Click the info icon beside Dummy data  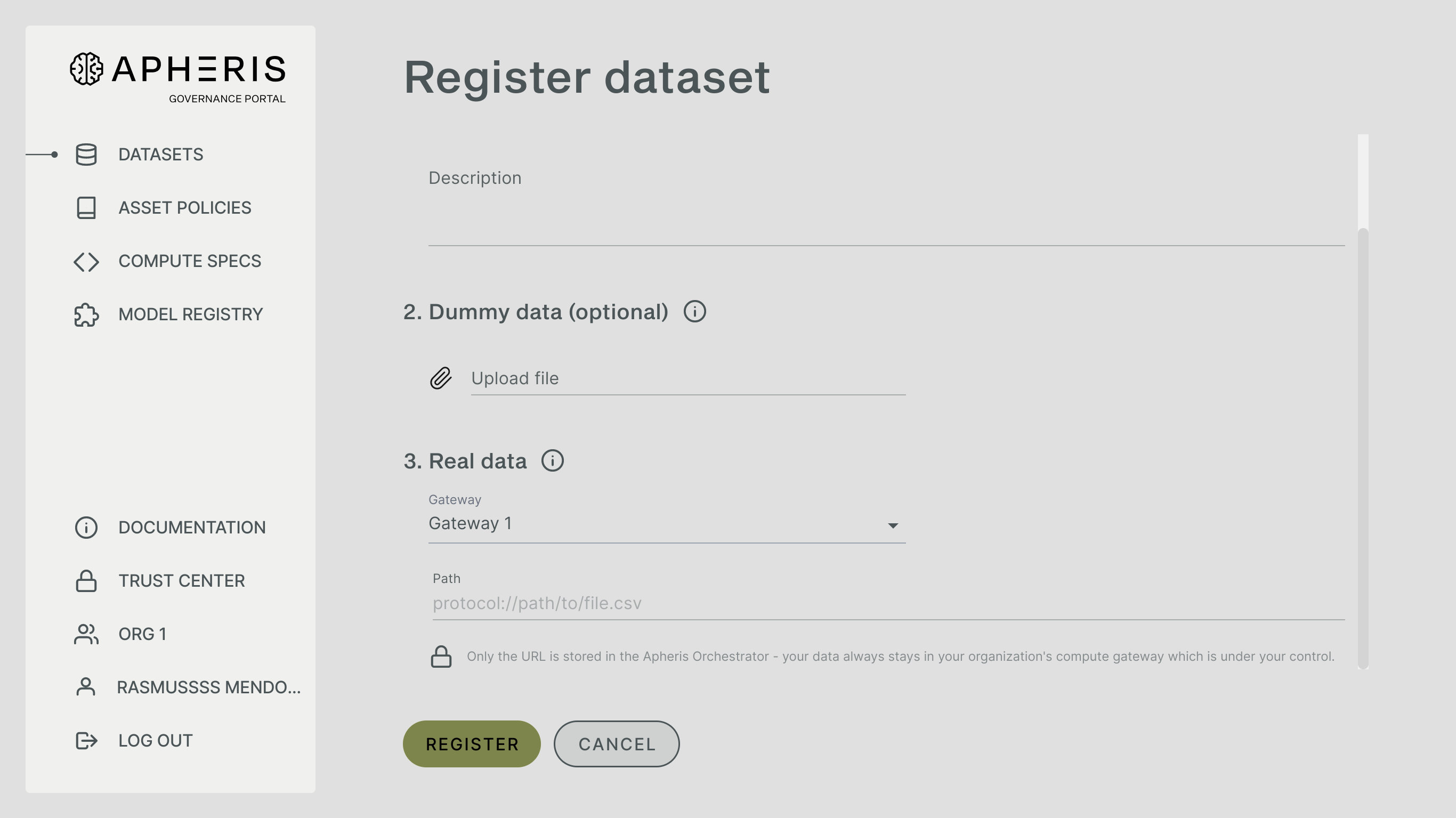pyautogui.click(x=694, y=312)
